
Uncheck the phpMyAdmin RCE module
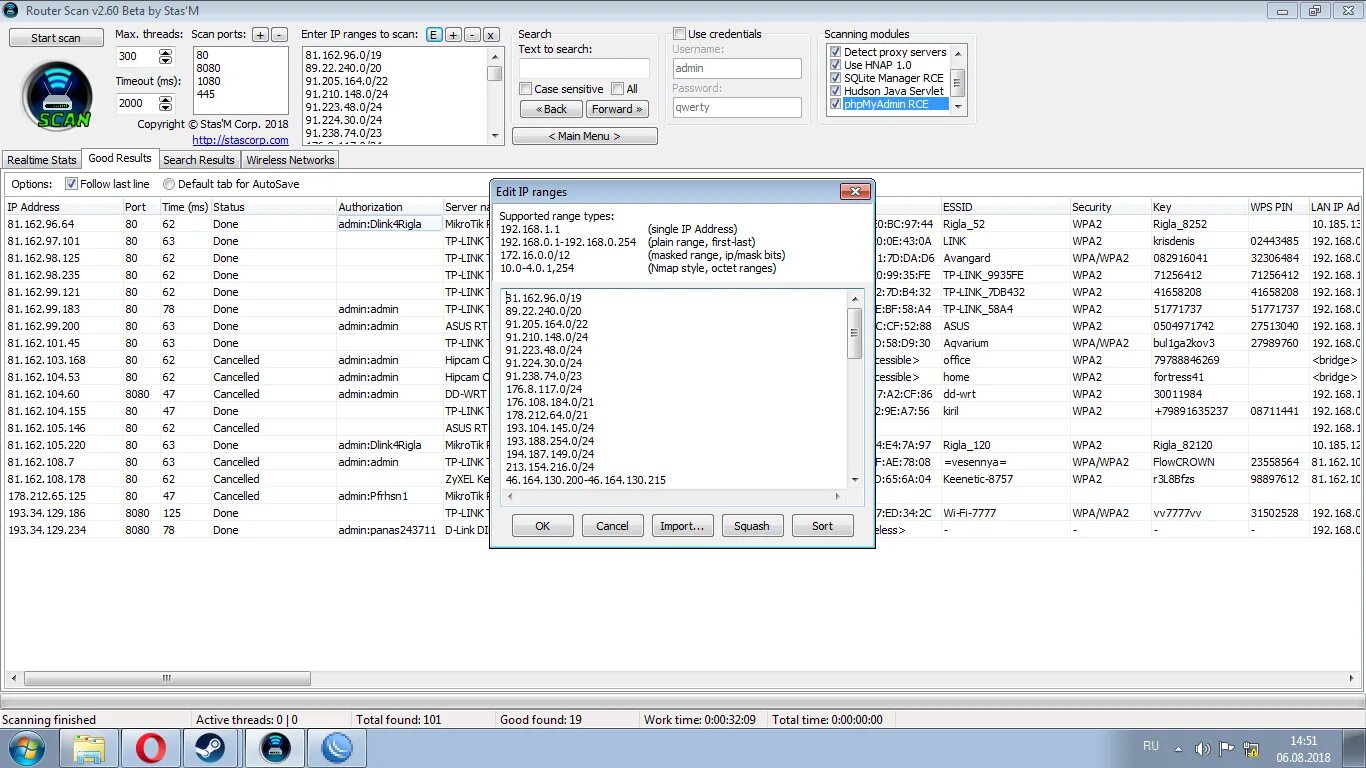[836, 104]
